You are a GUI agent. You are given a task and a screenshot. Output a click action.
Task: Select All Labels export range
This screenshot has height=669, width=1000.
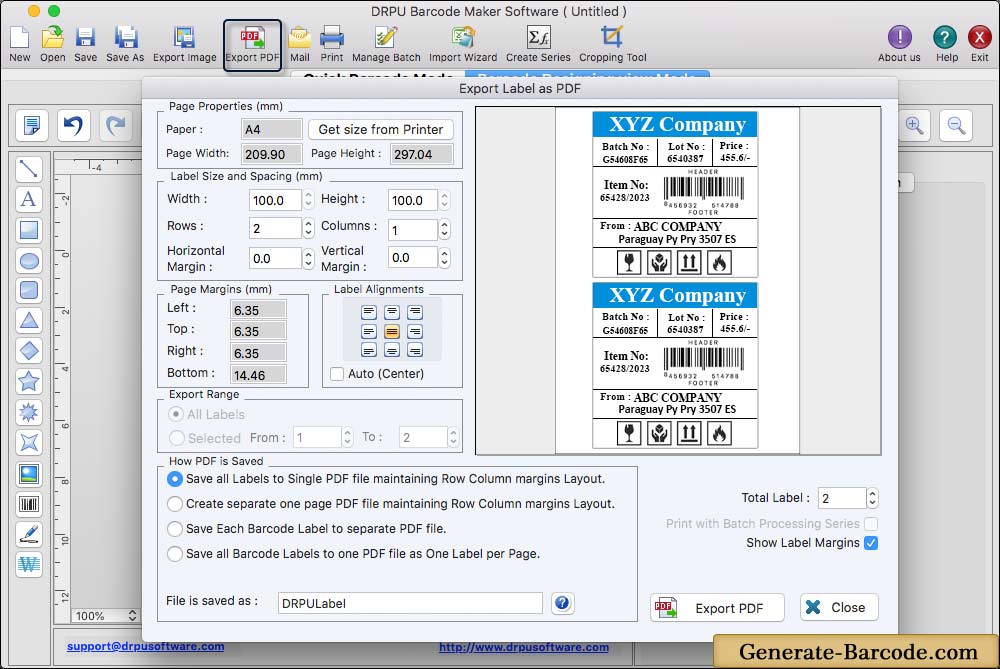(176, 415)
